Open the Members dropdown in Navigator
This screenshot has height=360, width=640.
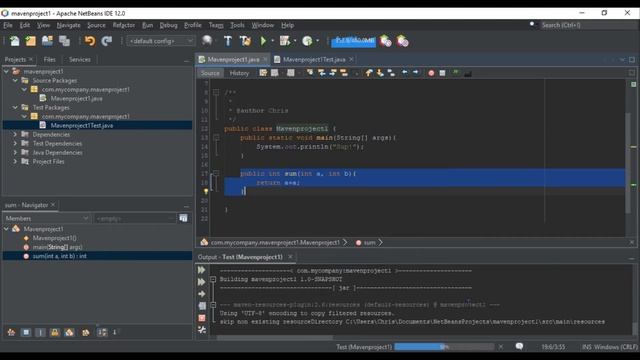click(47, 218)
